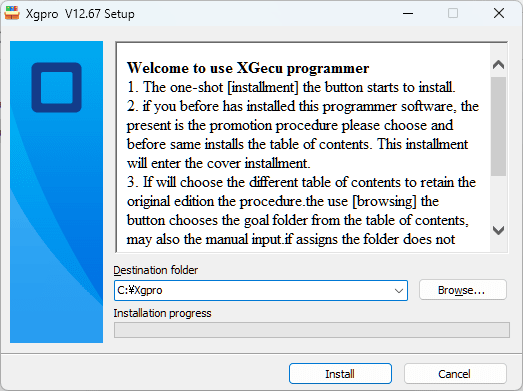This screenshot has height=391, width=523.
Task: Click the Xgpro V12.67 Setup title text
Action: pyautogui.click(x=80, y=14)
